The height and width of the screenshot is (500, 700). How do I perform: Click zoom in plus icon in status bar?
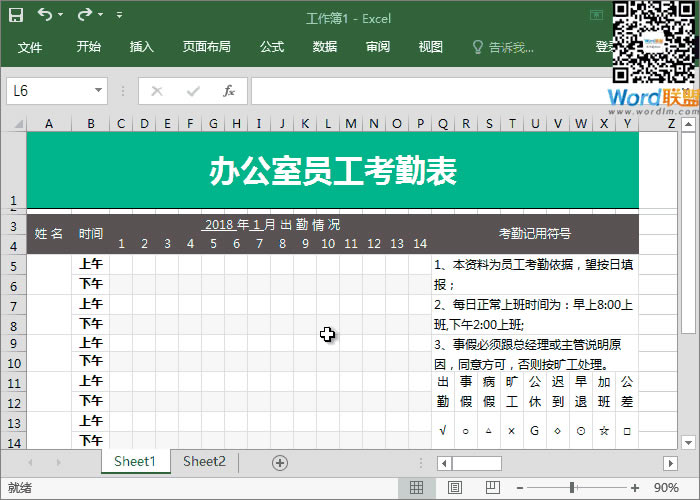point(635,488)
